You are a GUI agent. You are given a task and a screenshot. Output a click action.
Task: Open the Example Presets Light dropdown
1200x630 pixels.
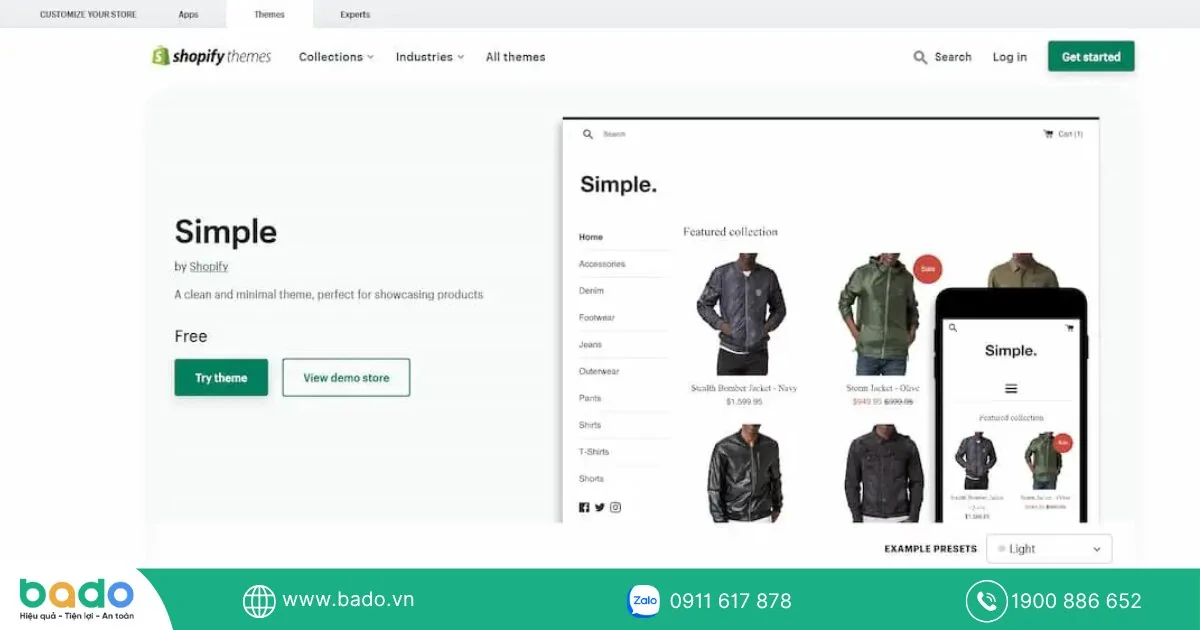click(1049, 549)
